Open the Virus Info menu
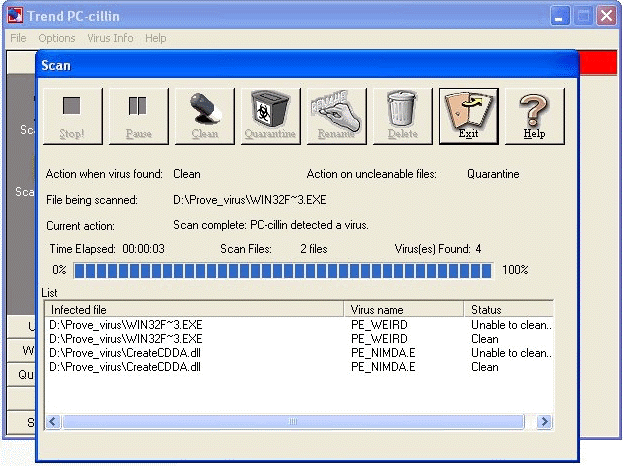 coord(110,38)
